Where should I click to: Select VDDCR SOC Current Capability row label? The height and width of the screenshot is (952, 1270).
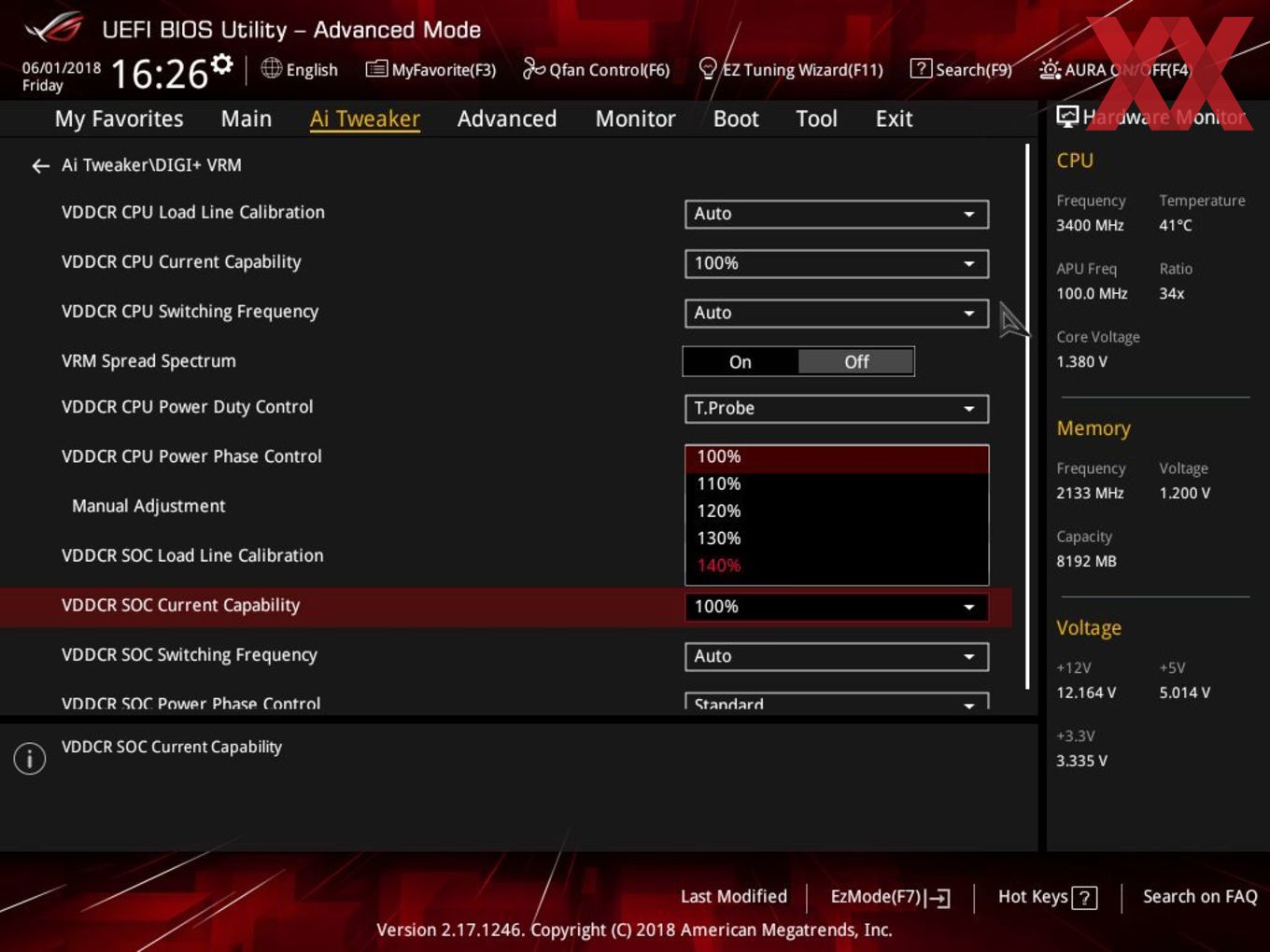tap(180, 606)
